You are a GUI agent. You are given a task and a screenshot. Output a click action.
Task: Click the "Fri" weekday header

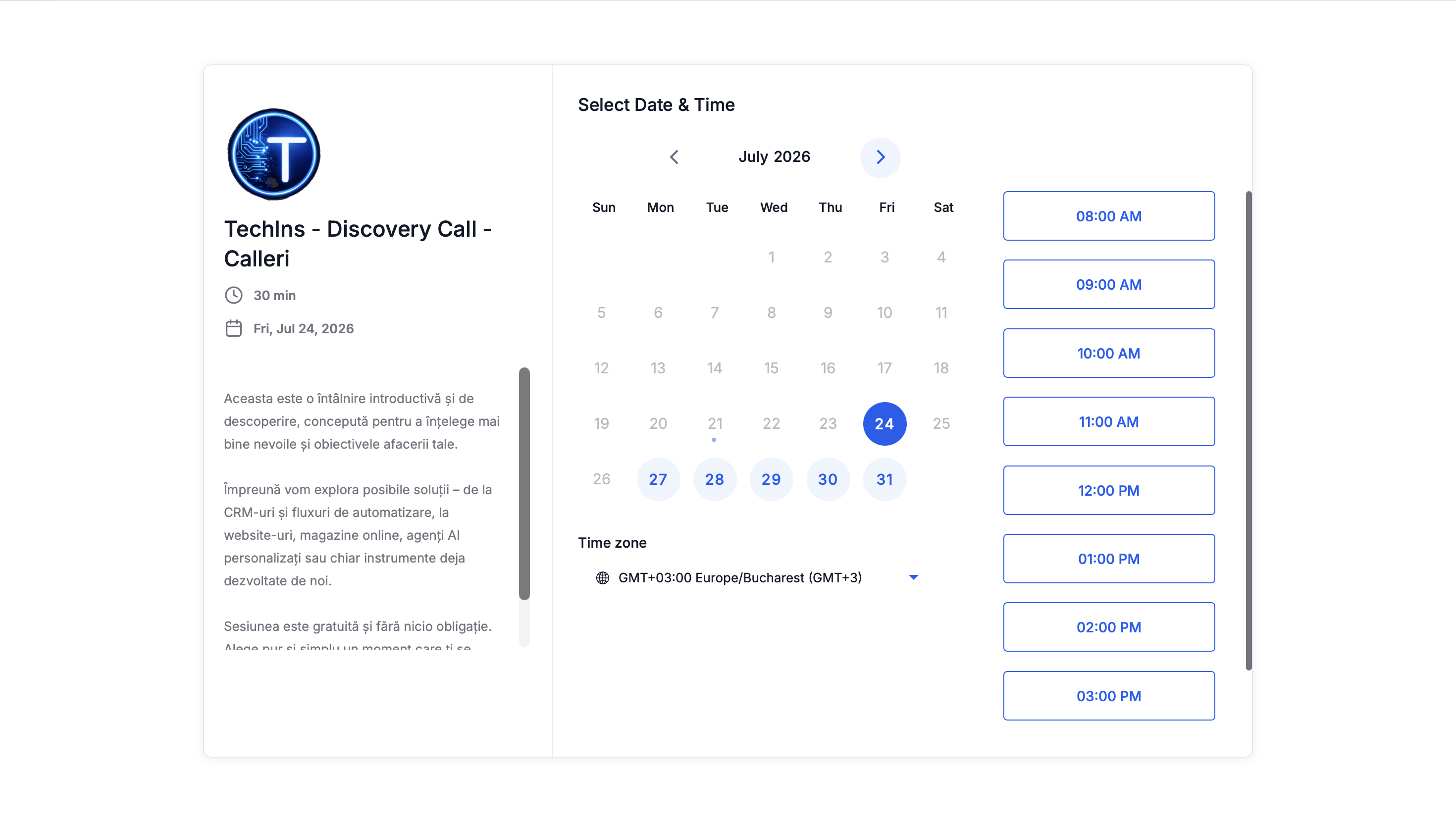tap(886, 207)
